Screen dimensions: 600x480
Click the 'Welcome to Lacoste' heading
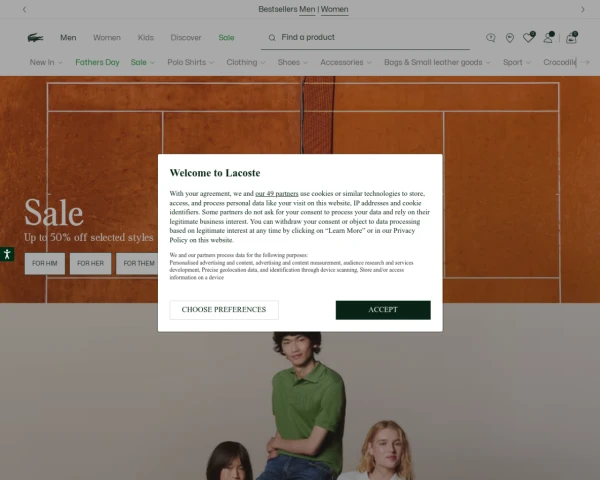coord(215,173)
